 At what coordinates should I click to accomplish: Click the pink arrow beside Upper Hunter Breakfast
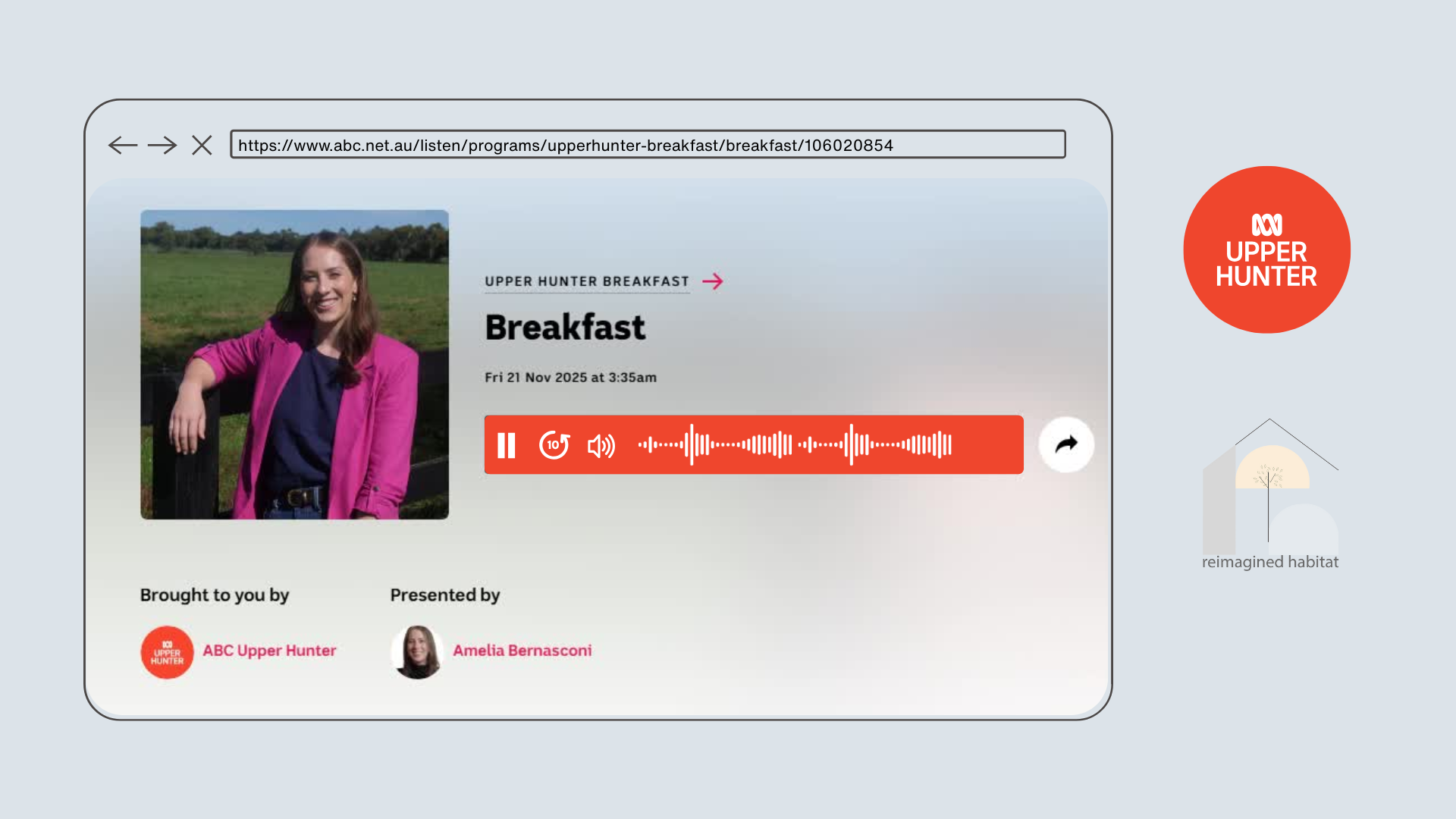coord(713,281)
